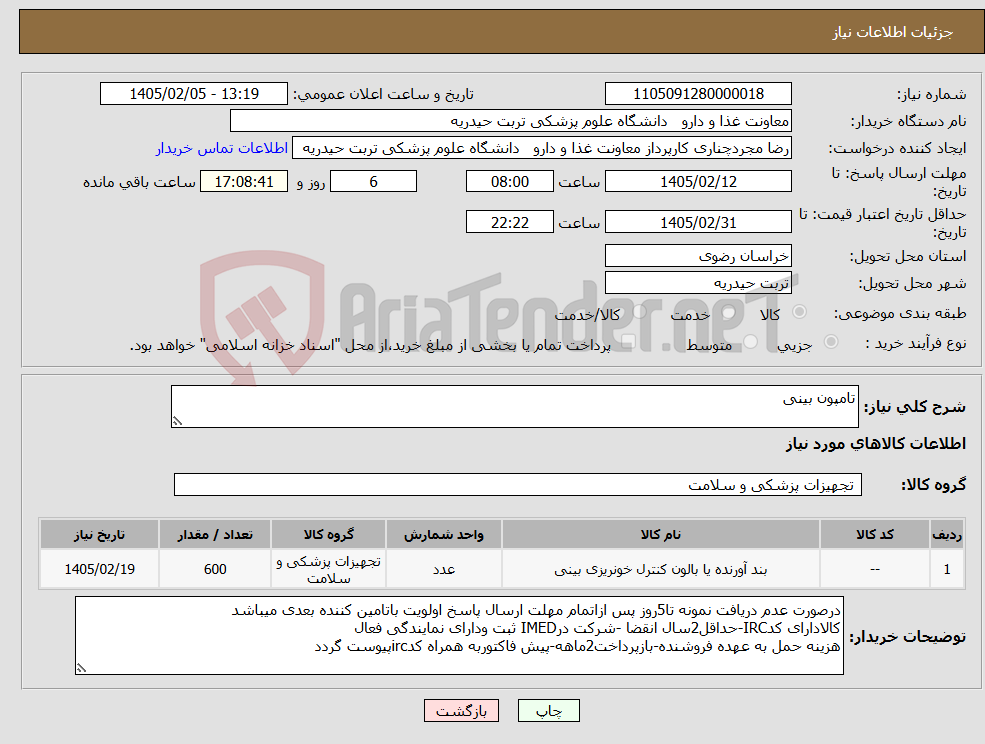985x744 pixels.
Task: Click the تعداد / مقدار column header
Action: [215, 534]
